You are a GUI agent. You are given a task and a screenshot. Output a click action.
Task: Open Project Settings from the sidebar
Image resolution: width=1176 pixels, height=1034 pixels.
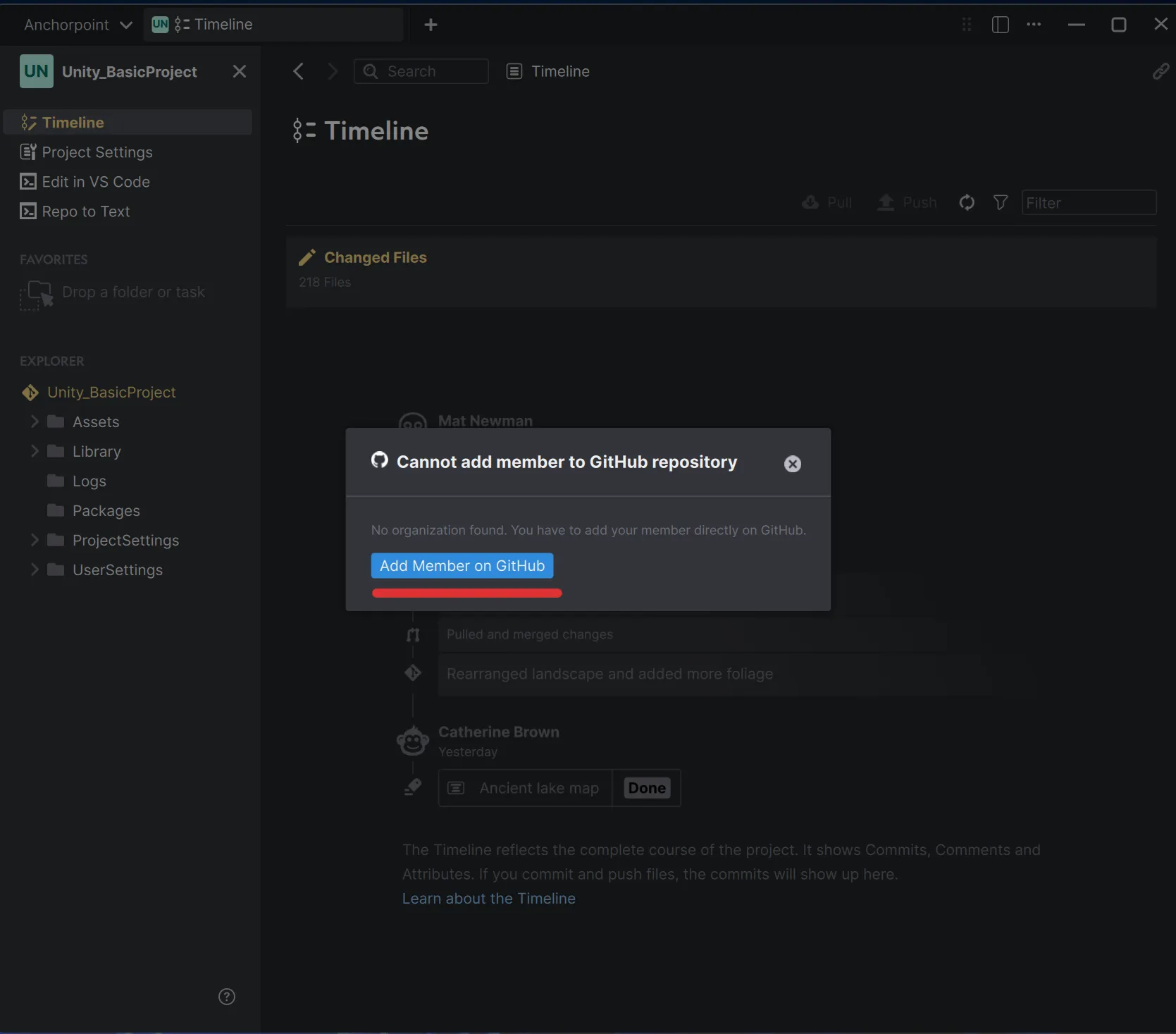(x=97, y=152)
